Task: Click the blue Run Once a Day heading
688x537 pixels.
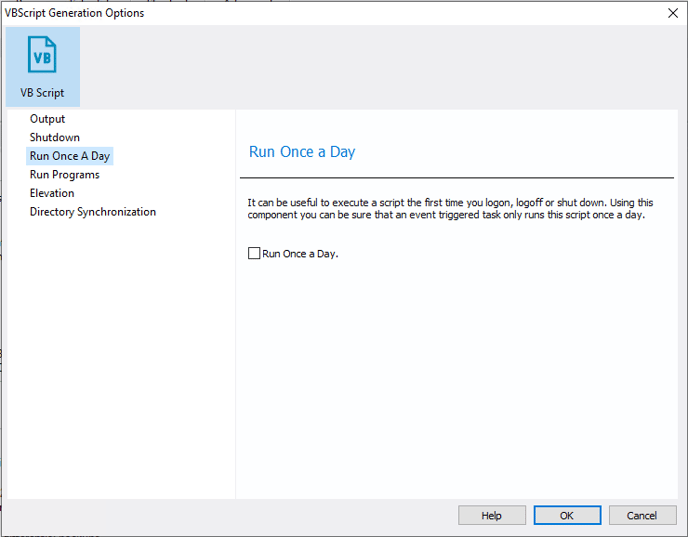Action: (302, 152)
